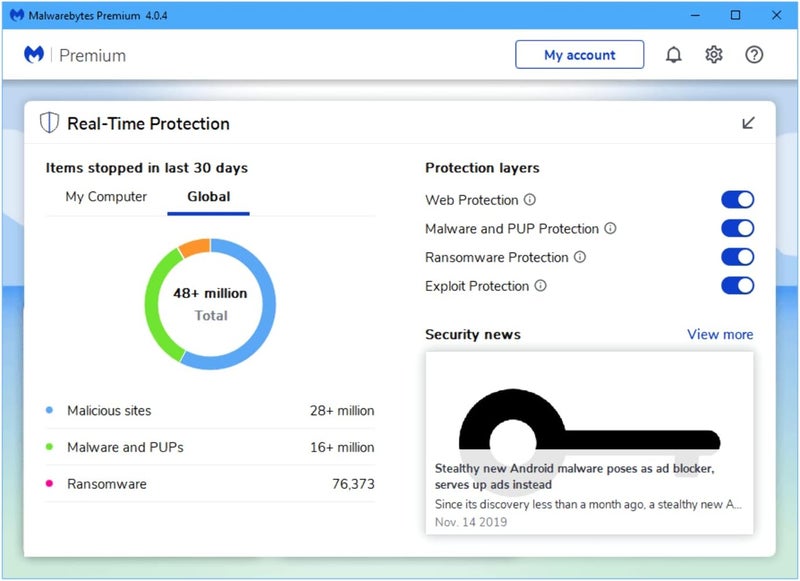800x581 pixels.
Task: Disable the Ransomware Protection switch
Action: (x=737, y=257)
